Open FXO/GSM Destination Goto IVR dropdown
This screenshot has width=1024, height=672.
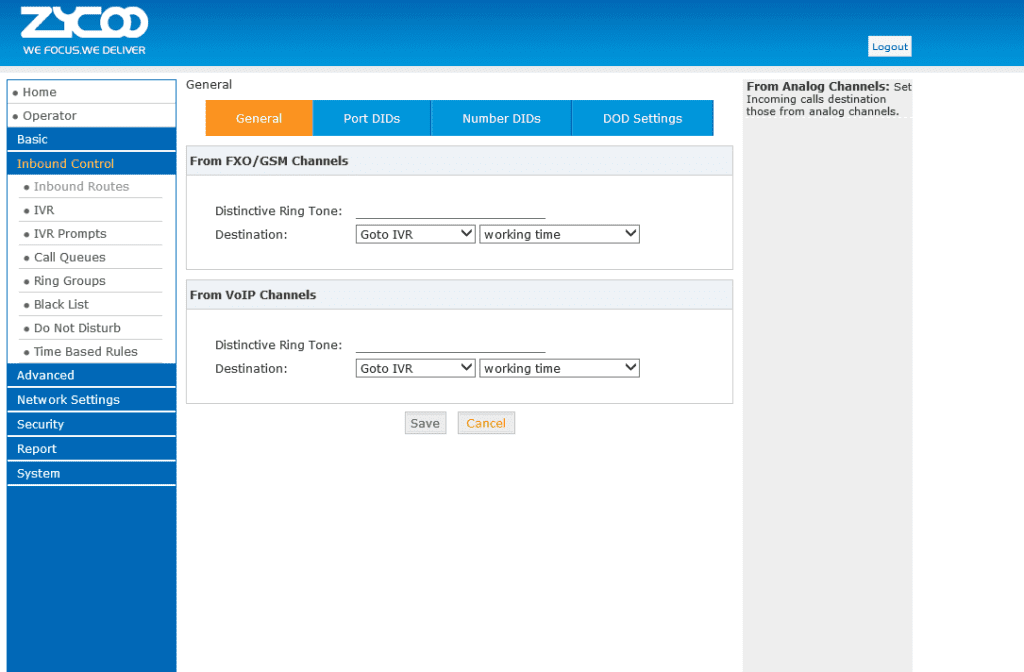415,234
